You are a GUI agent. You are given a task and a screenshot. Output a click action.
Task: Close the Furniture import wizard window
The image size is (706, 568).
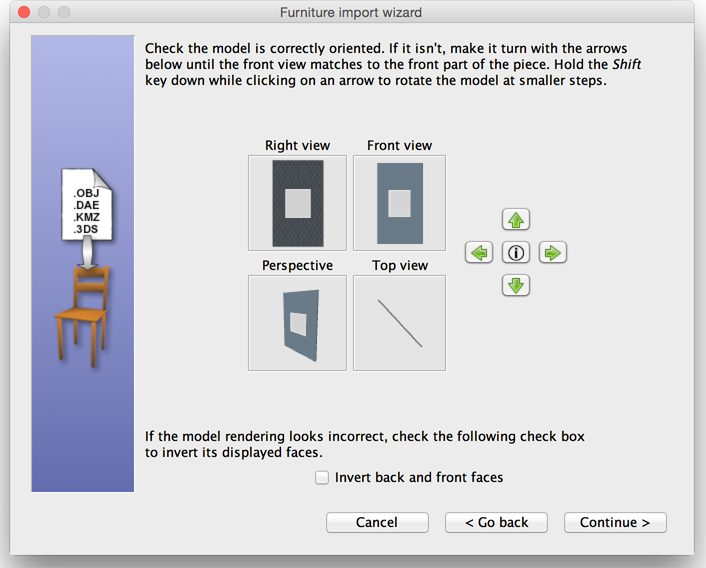click(x=20, y=13)
